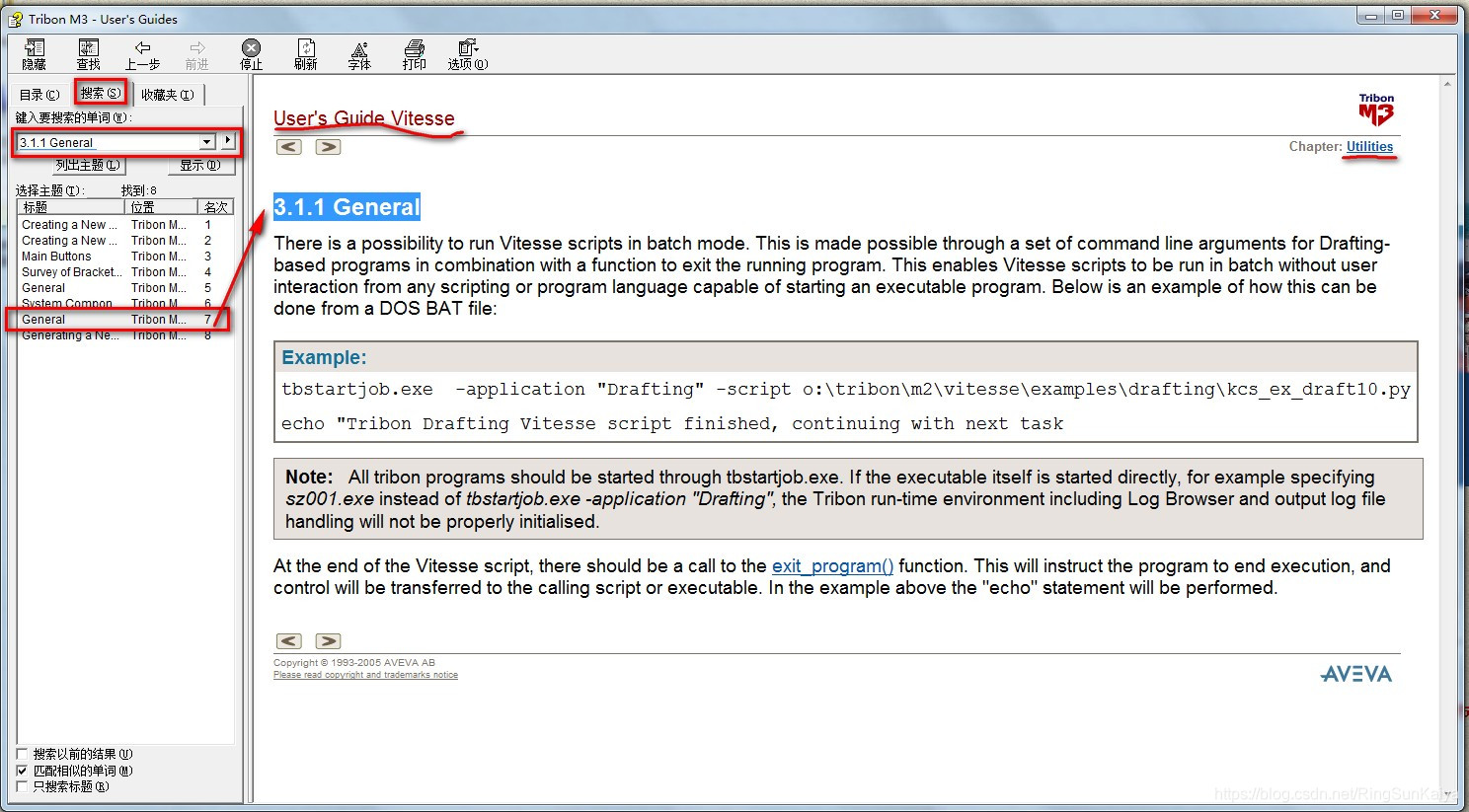This screenshot has width=1469, height=812.
Task: Click the 刷新 (Refresh) toolbar icon
Action: [306, 54]
